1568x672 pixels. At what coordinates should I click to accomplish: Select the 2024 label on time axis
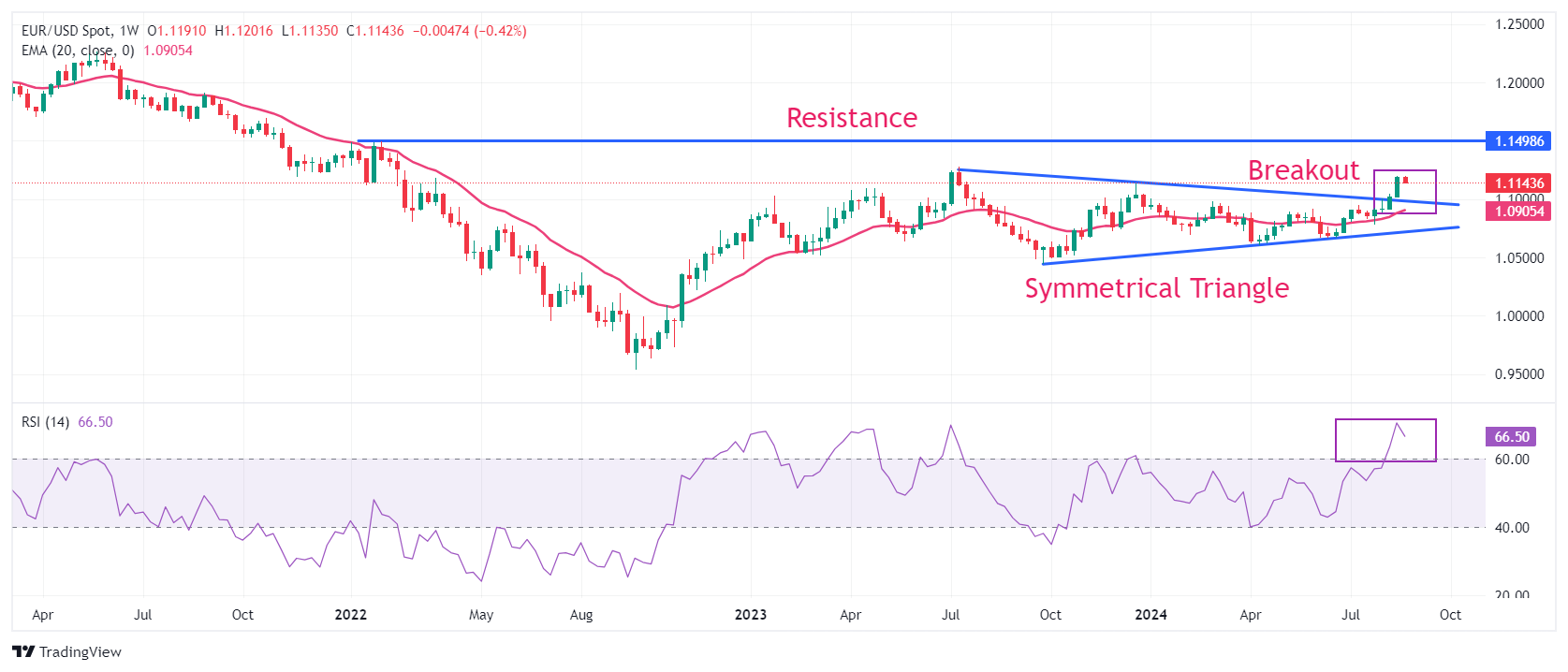[x=1150, y=615]
